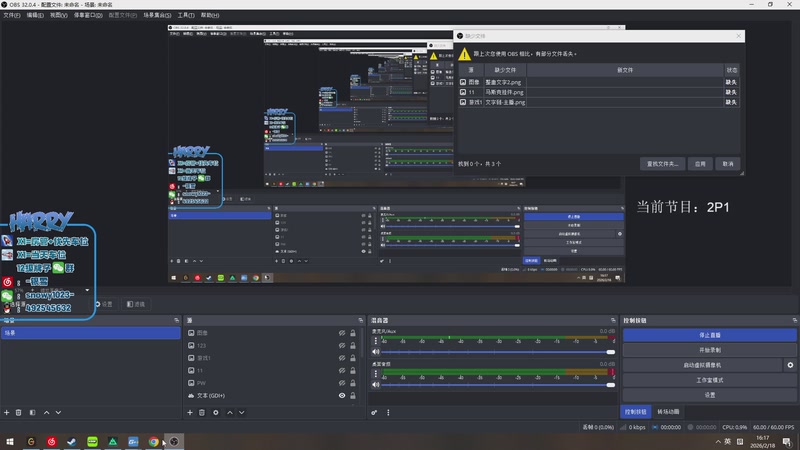Image resolution: width=800 pixels, height=450 pixels.
Task: Move source down with arrow icon
Action: pyautogui.click(x=241, y=412)
